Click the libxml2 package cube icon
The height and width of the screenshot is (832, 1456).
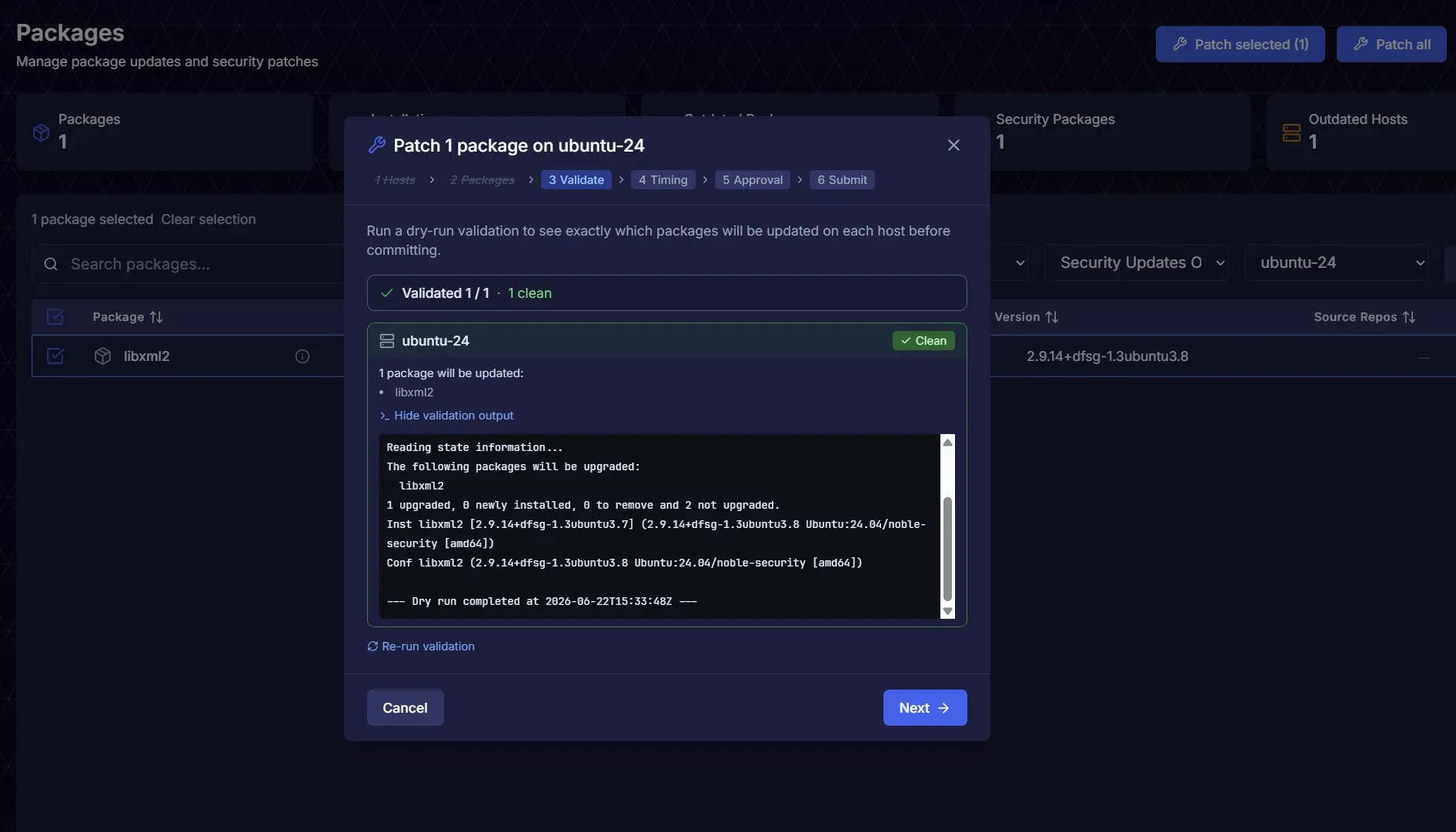tap(102, 356)
